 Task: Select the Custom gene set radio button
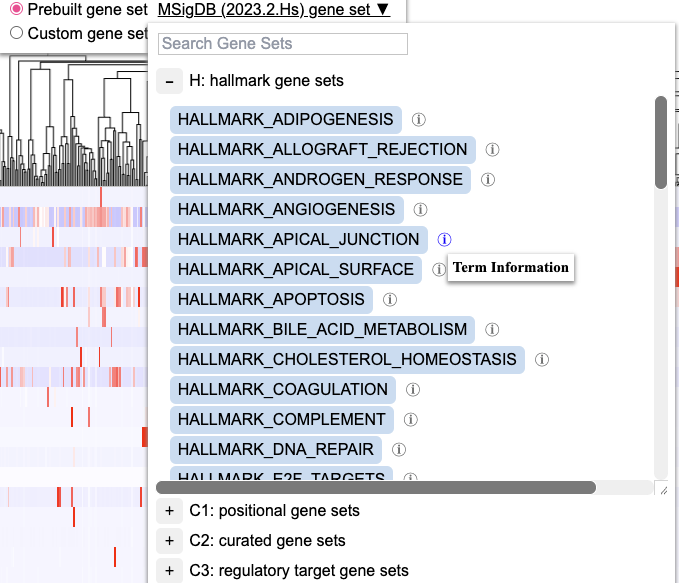click(x=16, y=33)
